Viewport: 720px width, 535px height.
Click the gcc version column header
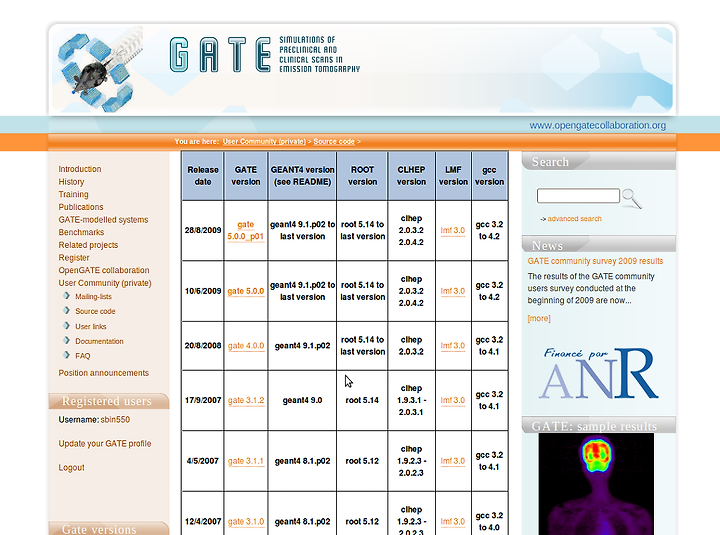(489, 176)
